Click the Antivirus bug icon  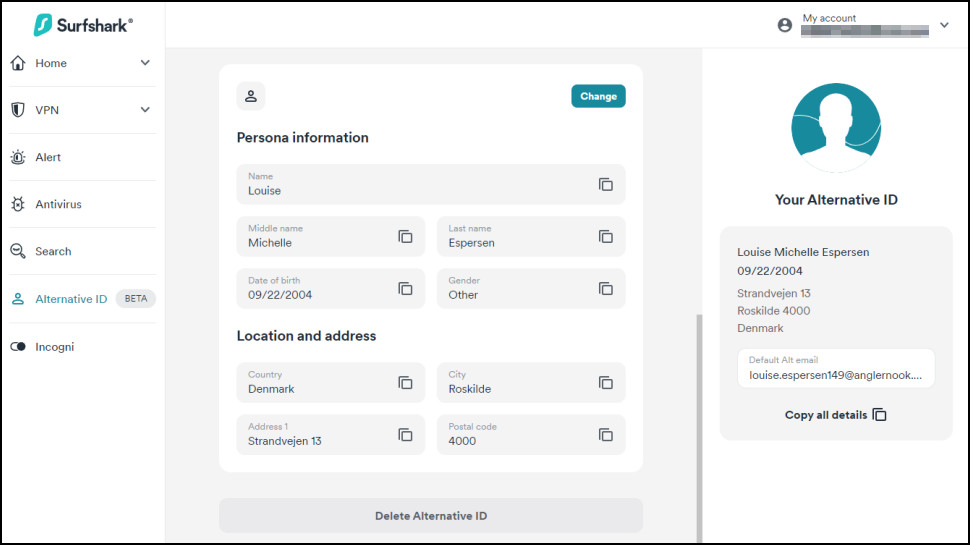pyautogui.click(x=18, y=204)
